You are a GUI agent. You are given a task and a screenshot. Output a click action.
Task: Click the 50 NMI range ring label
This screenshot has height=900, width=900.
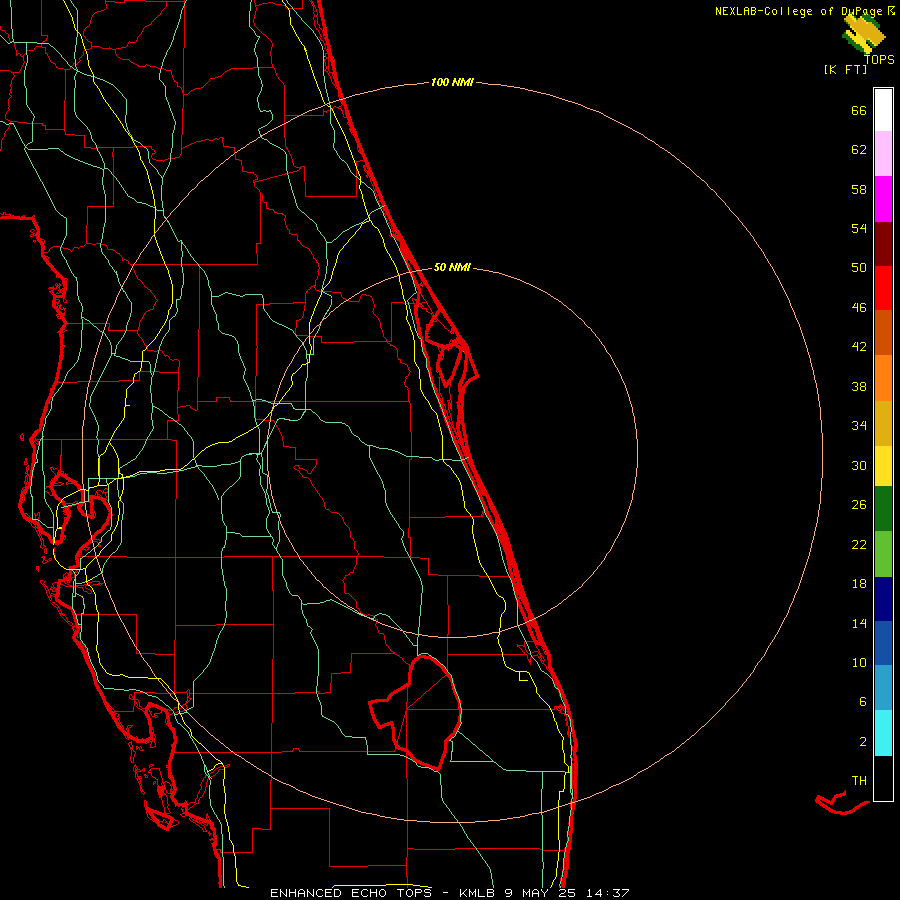452,267
